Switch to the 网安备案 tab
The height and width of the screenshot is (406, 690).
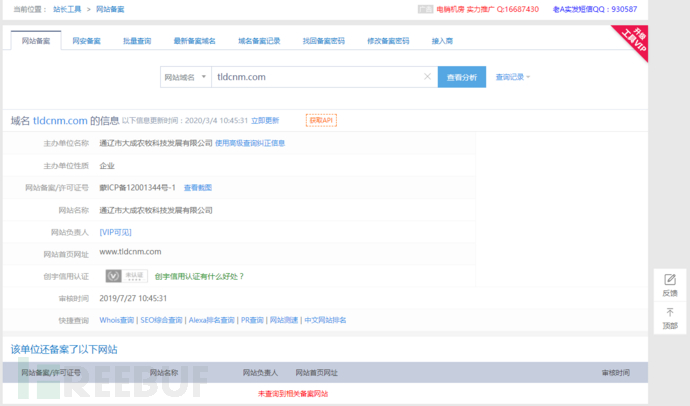tap(86, 41)
